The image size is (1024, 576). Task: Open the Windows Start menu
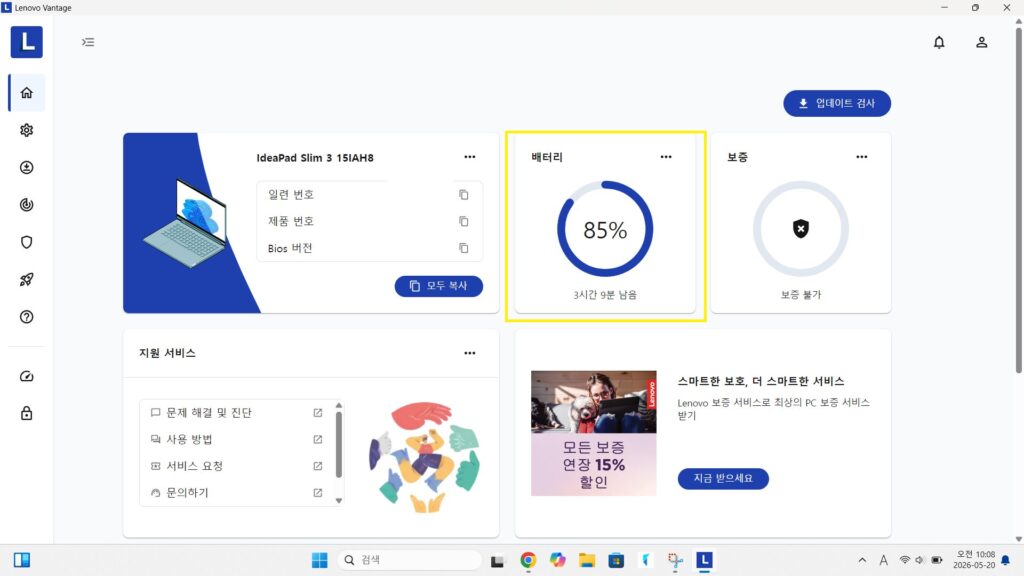coord(319,560)
